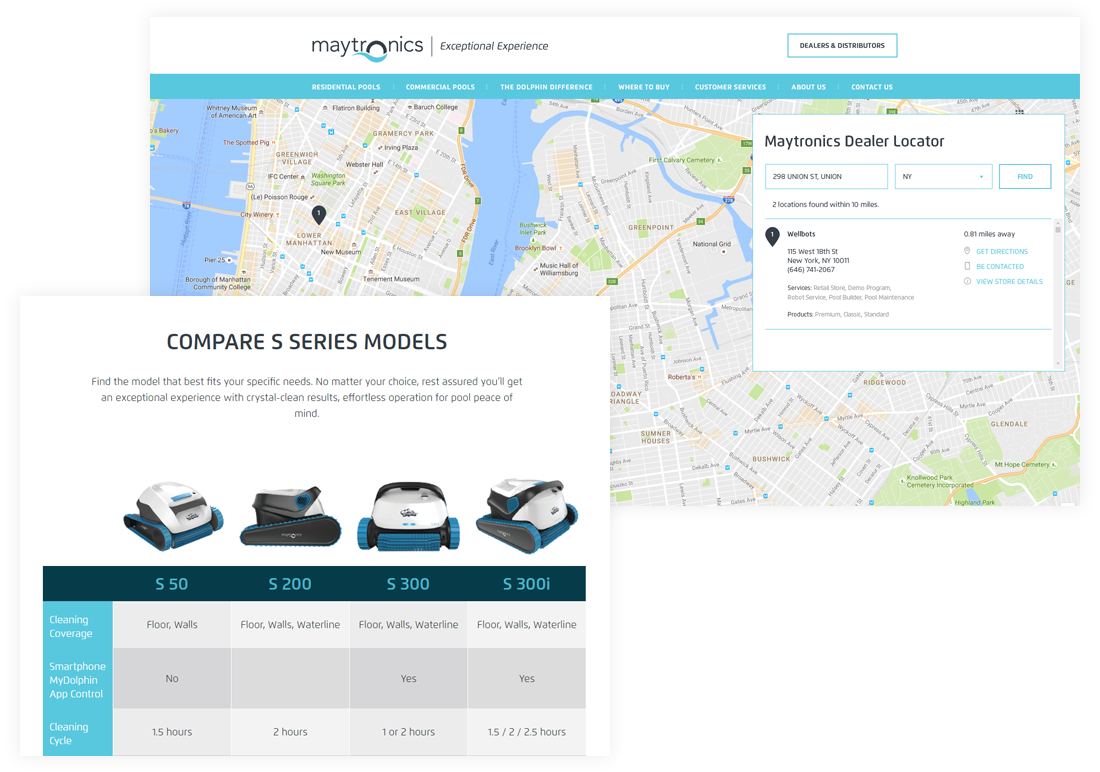Select the S 50 column header
Viewport: 1100px width, 772px height.
click(x=172, y=584)
